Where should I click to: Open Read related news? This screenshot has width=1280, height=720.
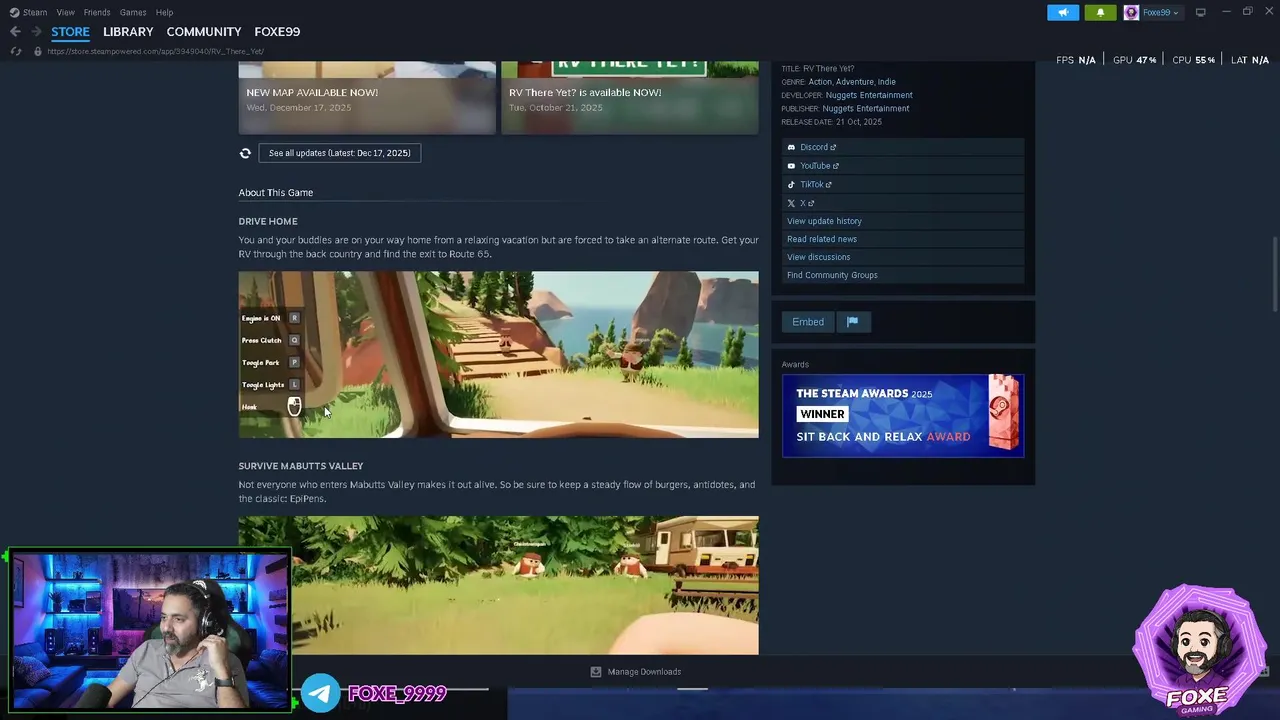(x=822, y=239)
